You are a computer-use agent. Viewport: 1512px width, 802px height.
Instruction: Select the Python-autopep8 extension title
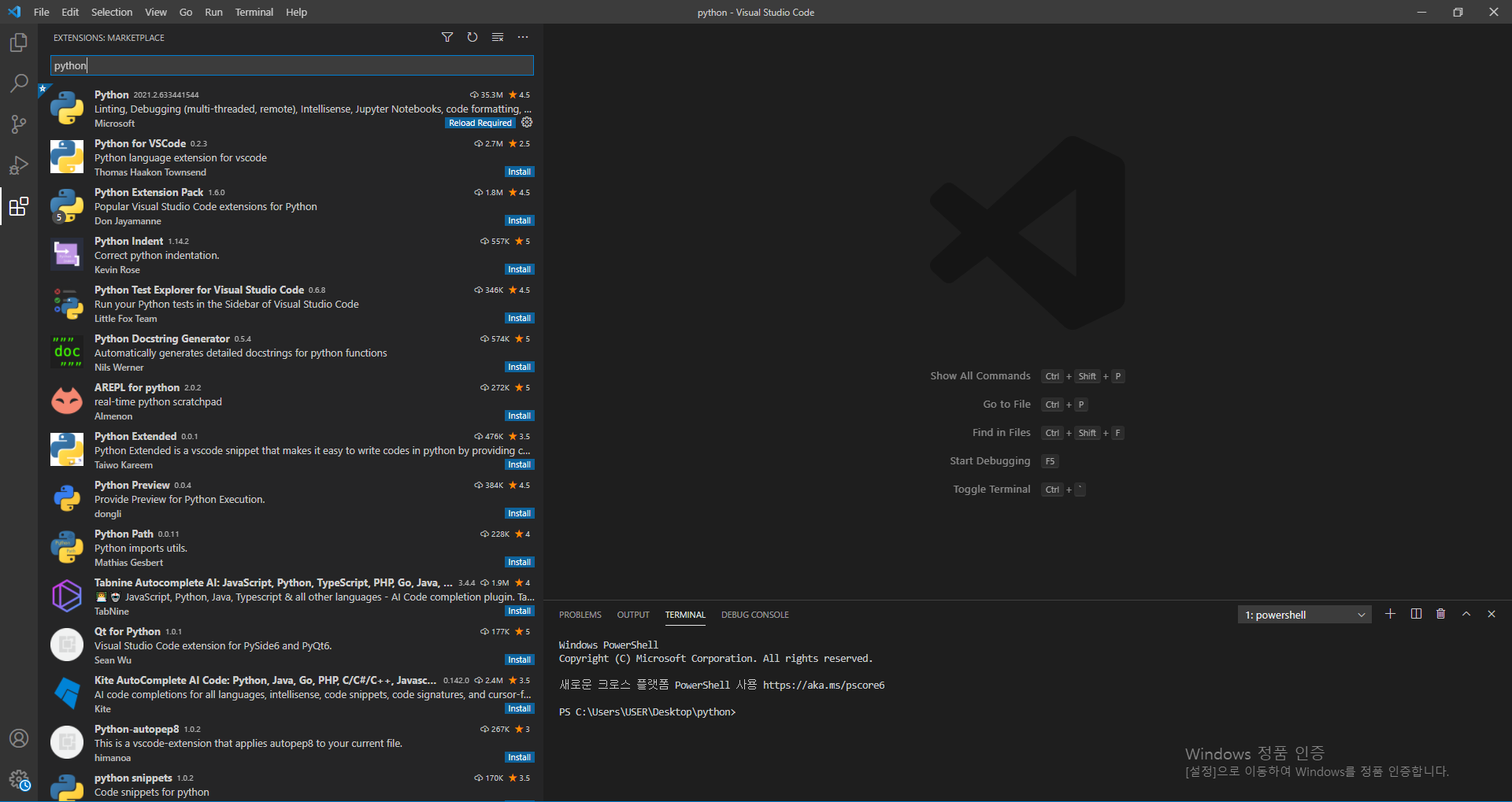point(136,729)
